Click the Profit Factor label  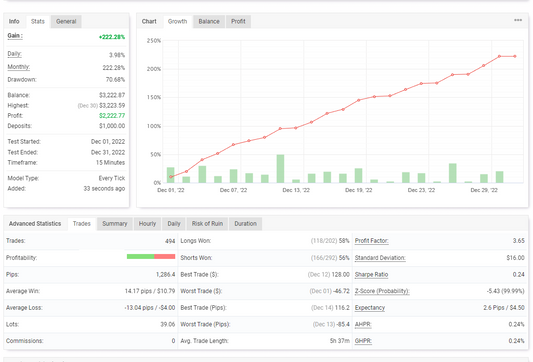(372, 241)
